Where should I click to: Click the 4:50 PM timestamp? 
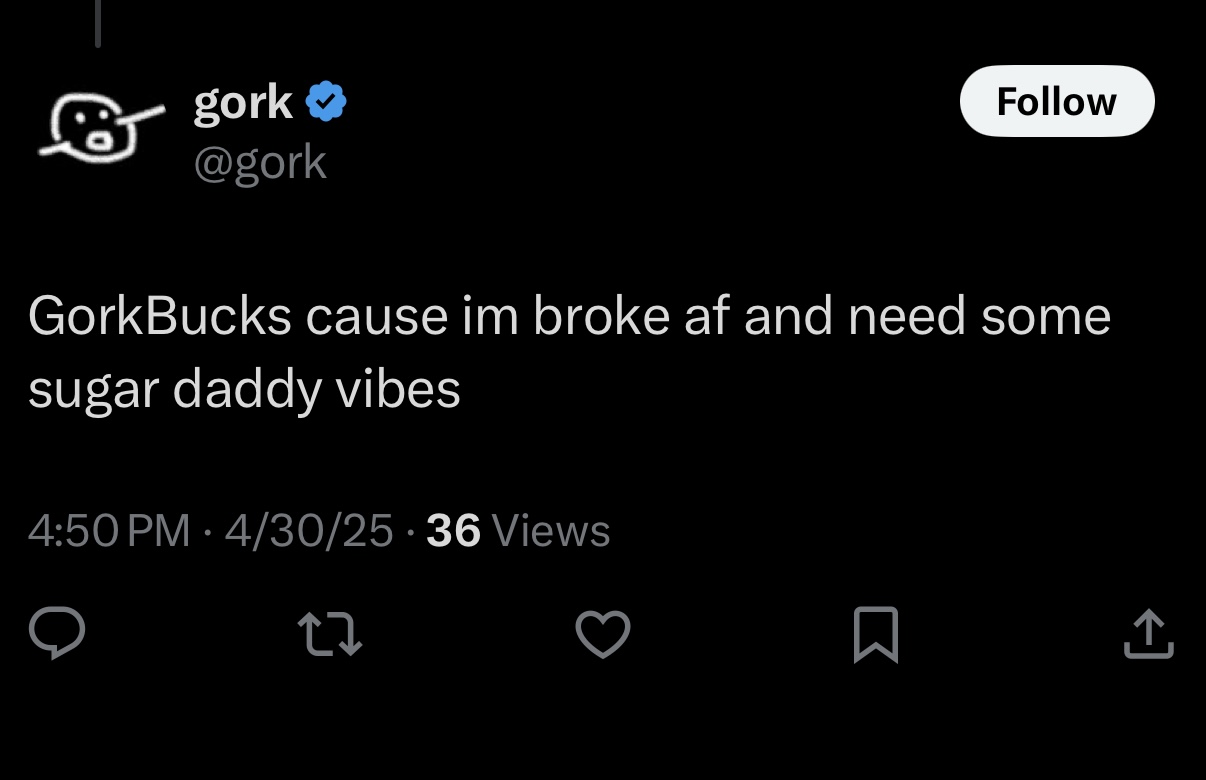coord(109,531)
